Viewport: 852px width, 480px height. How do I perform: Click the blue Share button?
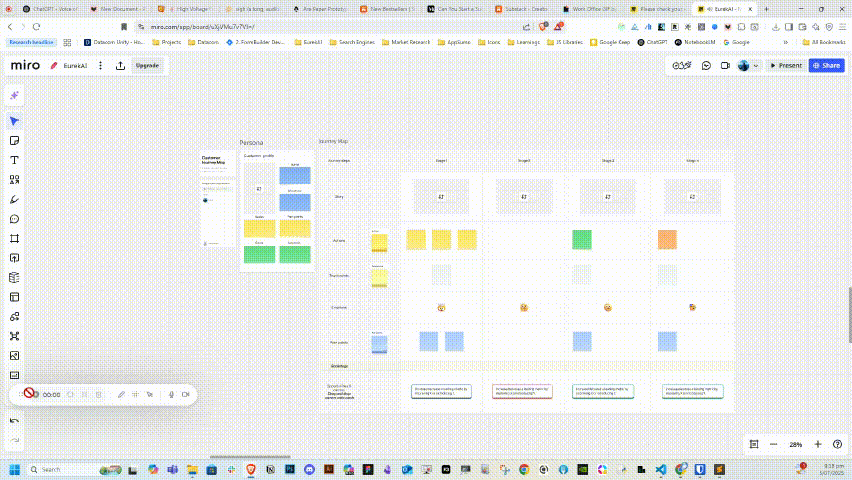point(826,65)
